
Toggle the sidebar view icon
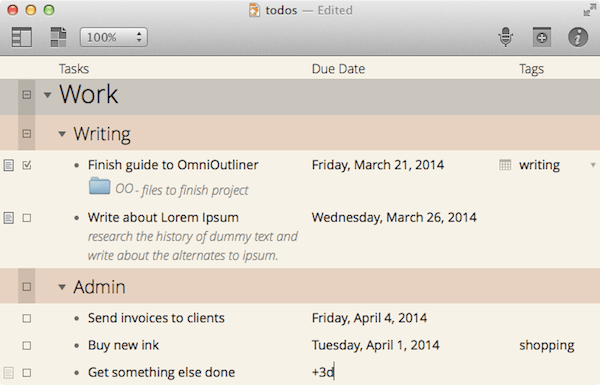(x=22, y=38)
